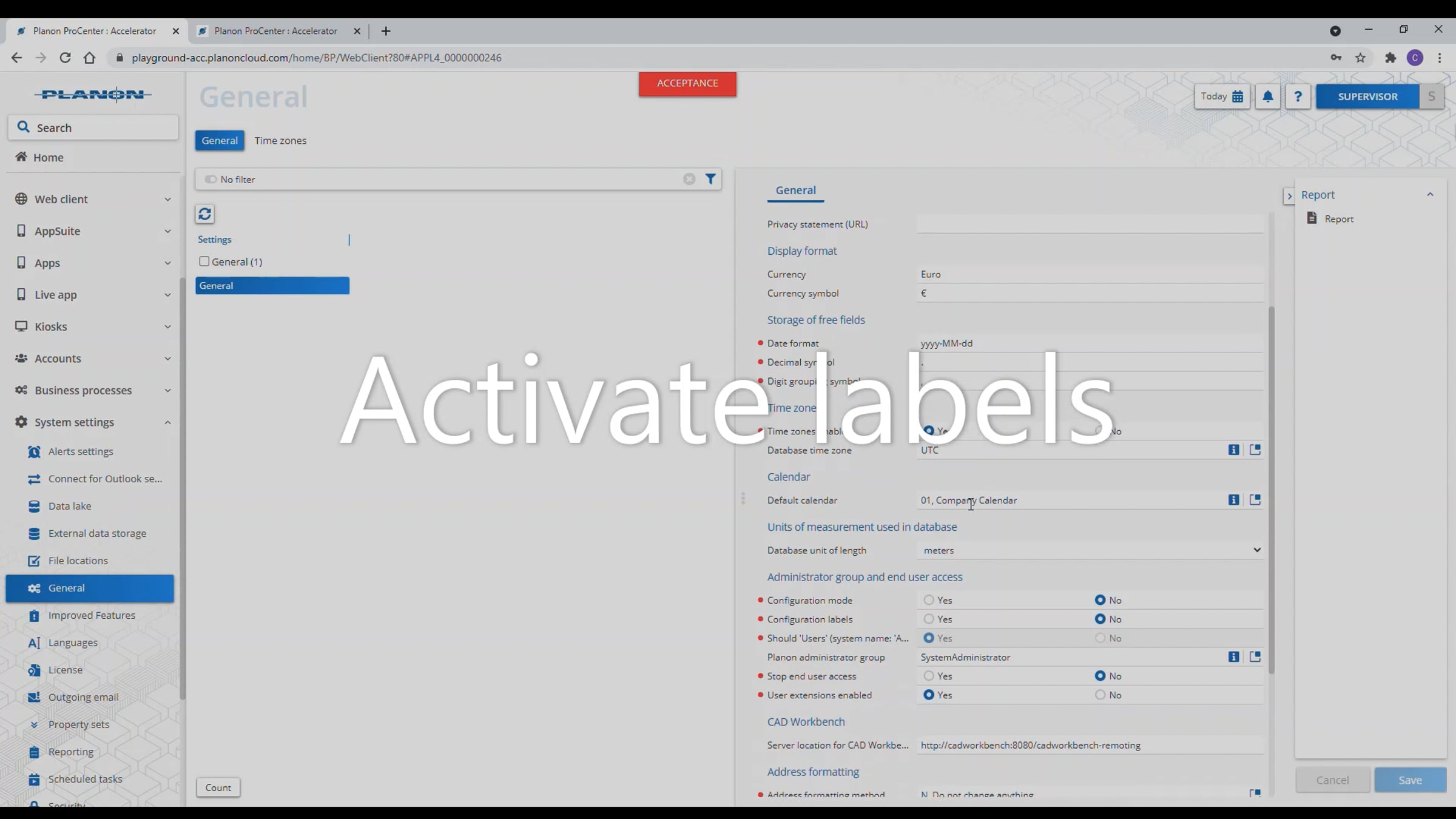The width and height of the screenshot is (1456, 819).
Task: Open lookup dialog for Default calendar
Action: 1255,500
